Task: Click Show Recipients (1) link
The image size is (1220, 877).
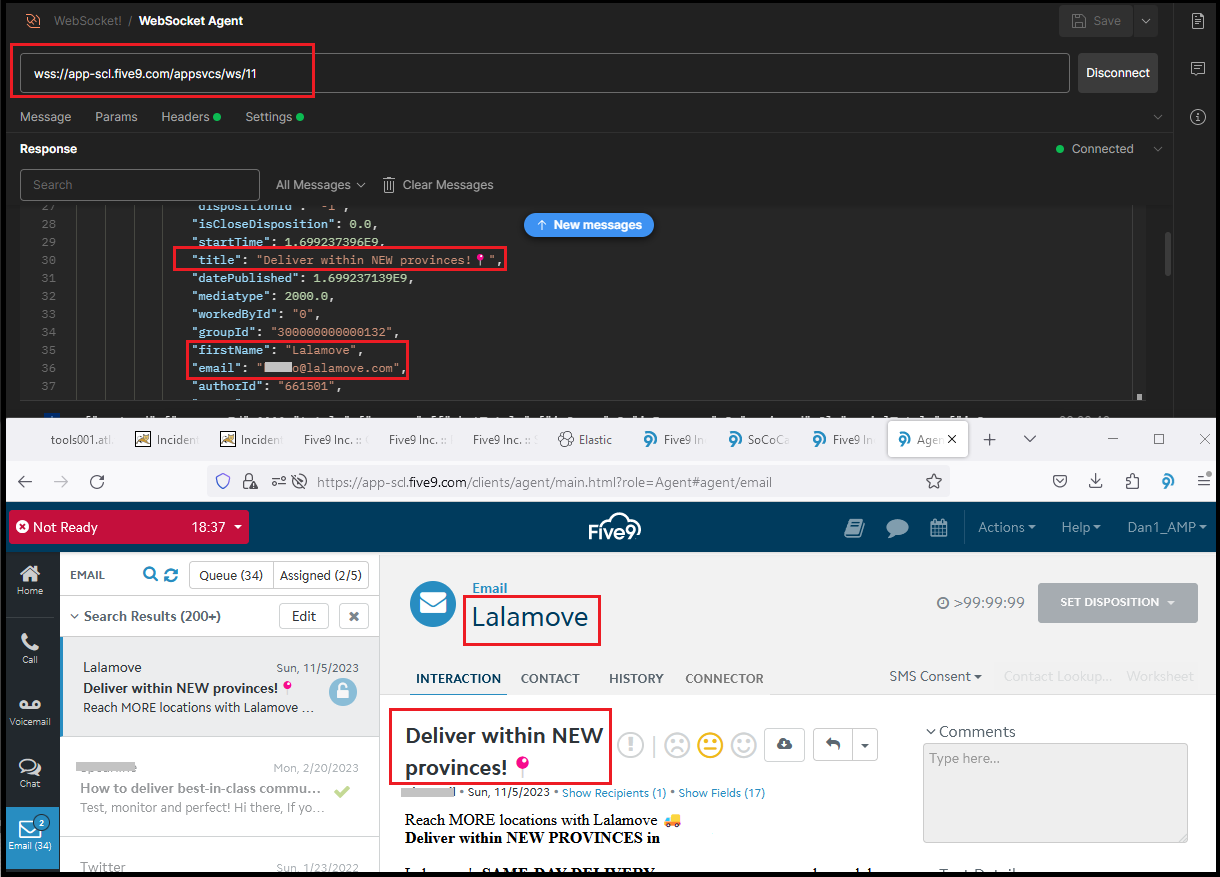Action: 614,793
